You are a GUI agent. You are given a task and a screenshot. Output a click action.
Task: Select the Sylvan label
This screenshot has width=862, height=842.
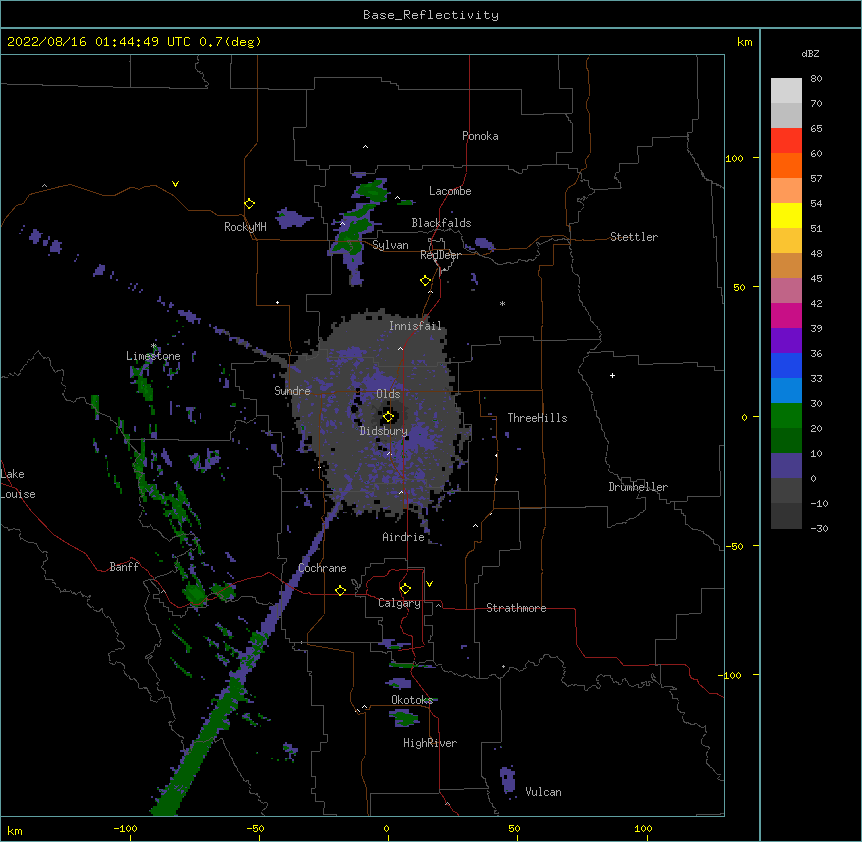pos(390,245)
